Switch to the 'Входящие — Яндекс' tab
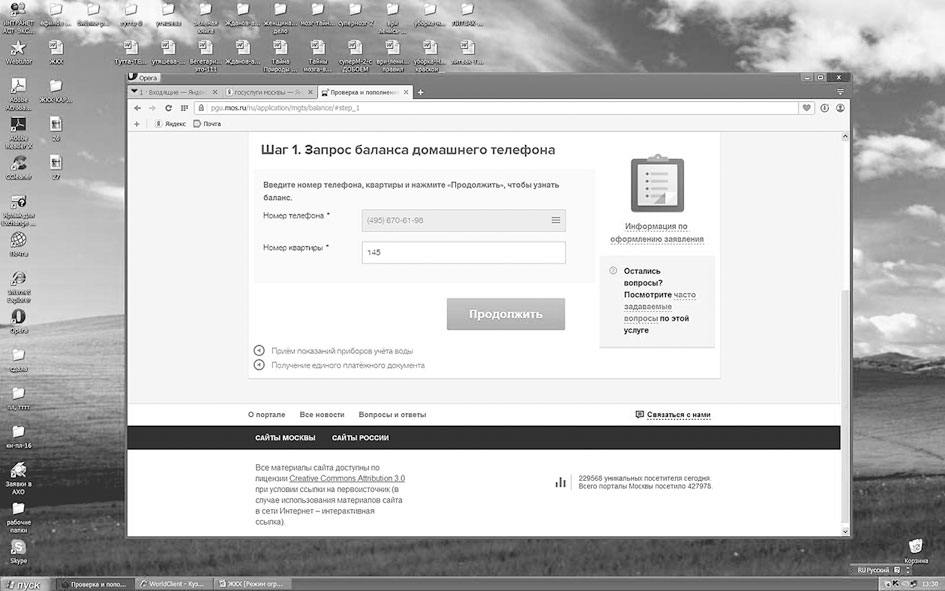The width and height of the screenshot is (945, 591). point(176,92)
